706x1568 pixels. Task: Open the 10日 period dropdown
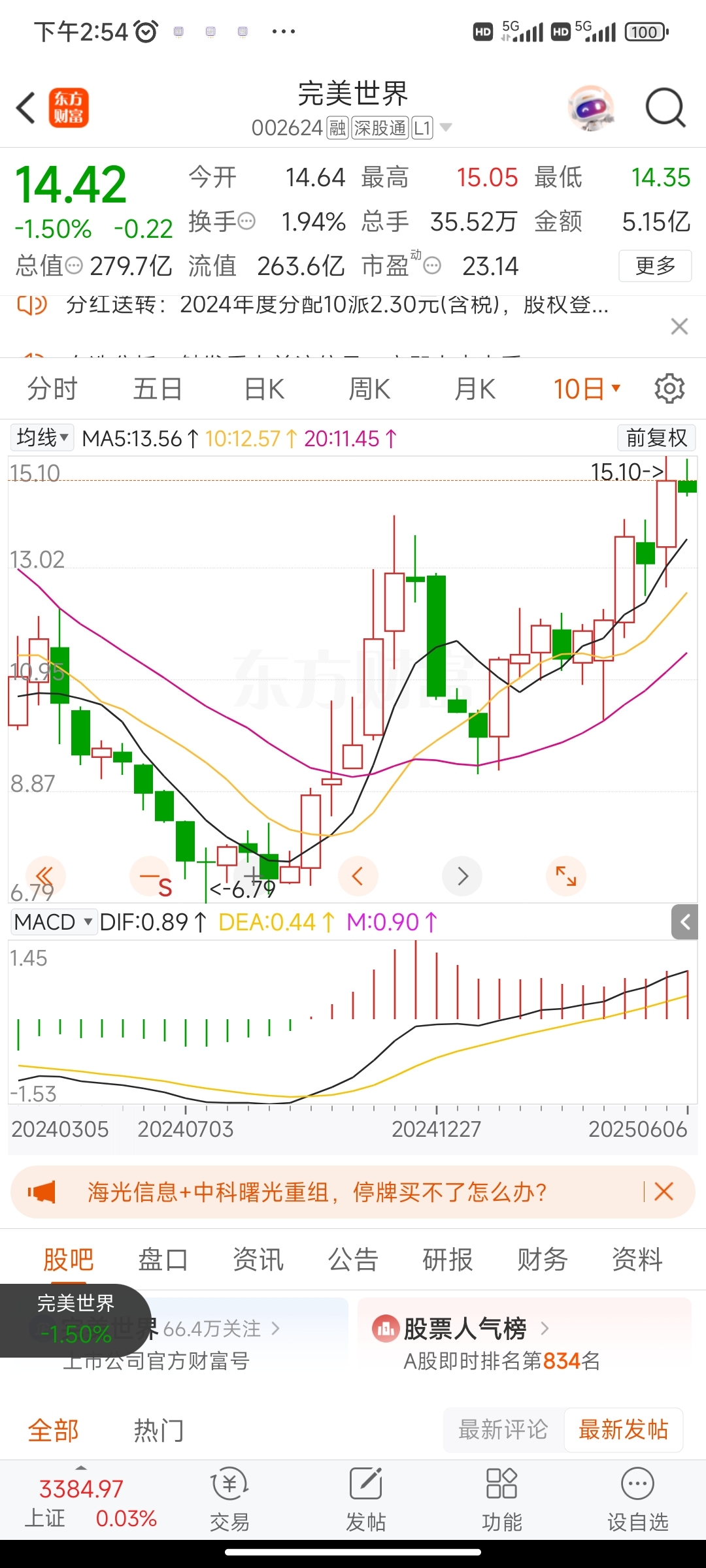tap(587, 389)
